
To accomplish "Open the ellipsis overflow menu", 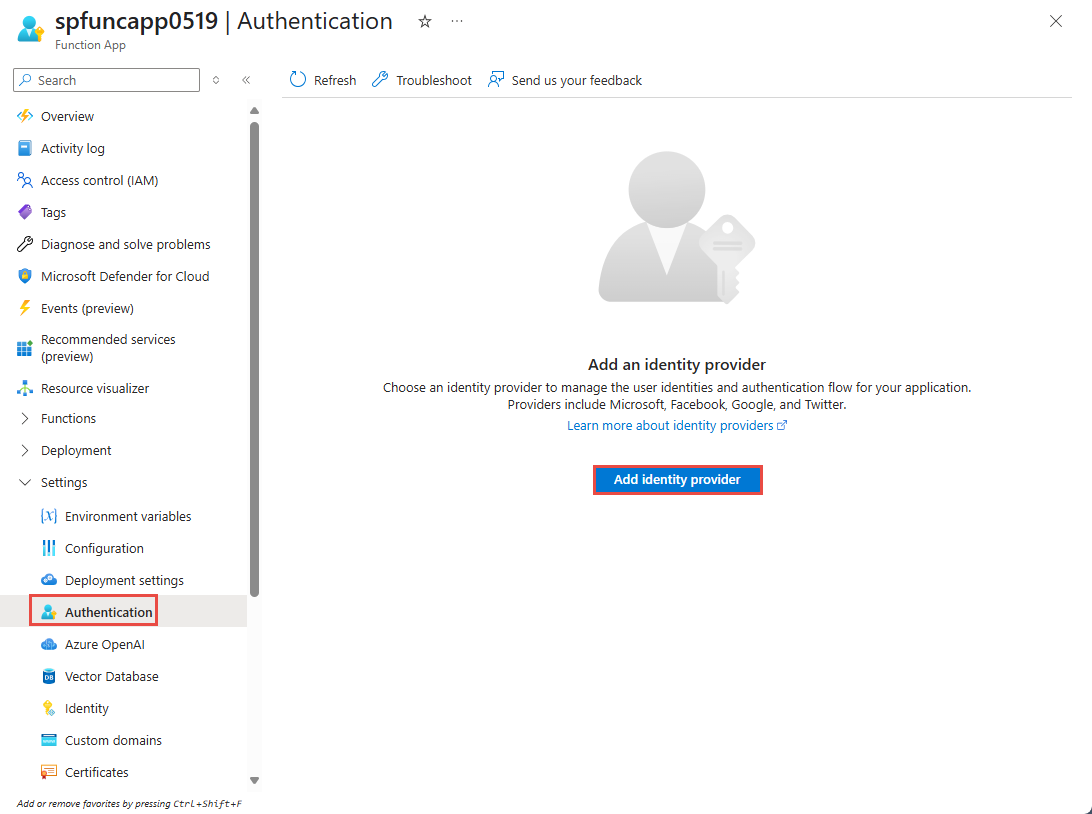I will point(457,21).
